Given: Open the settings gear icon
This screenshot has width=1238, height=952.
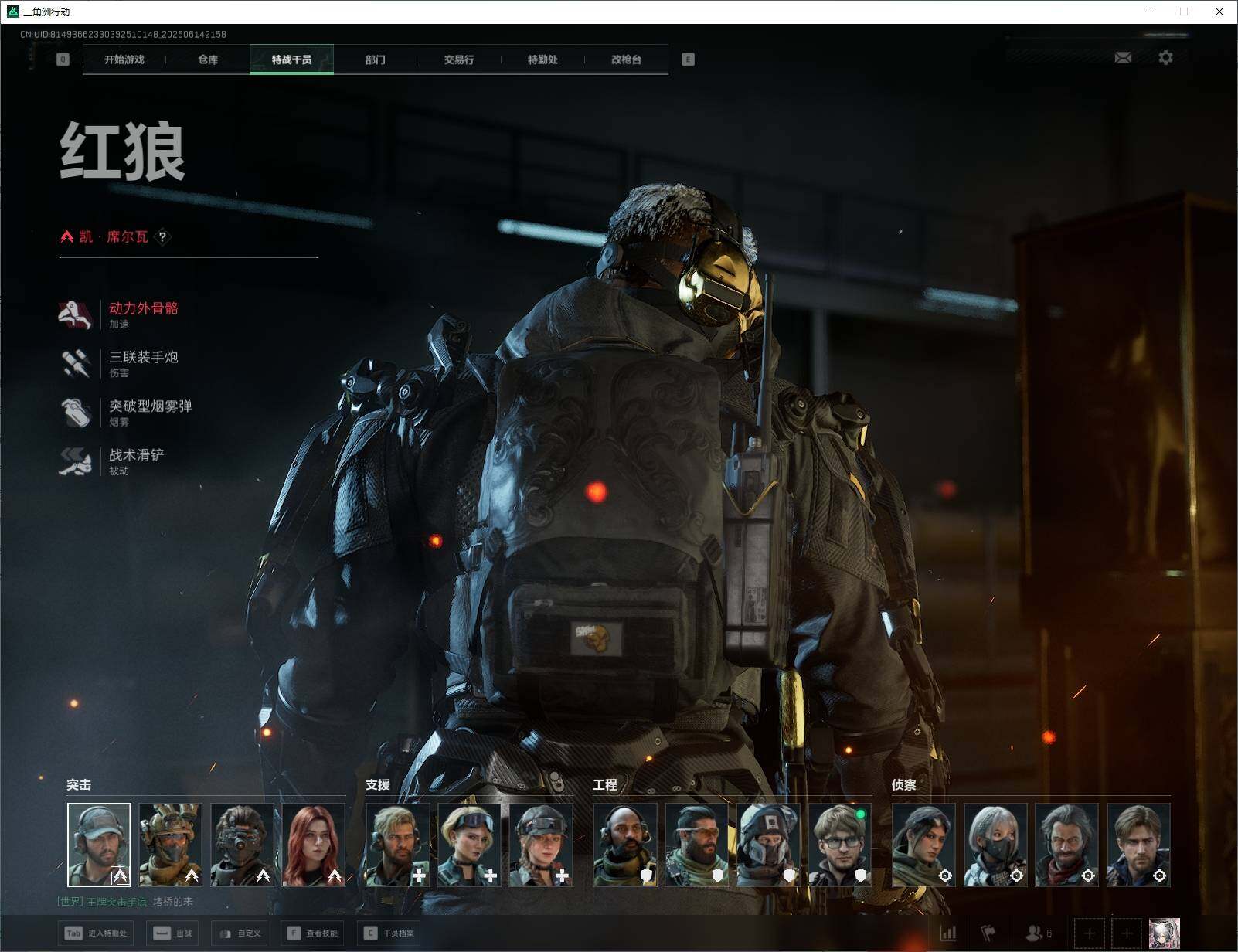Looking at the screenshot, I should [1165, 58].
